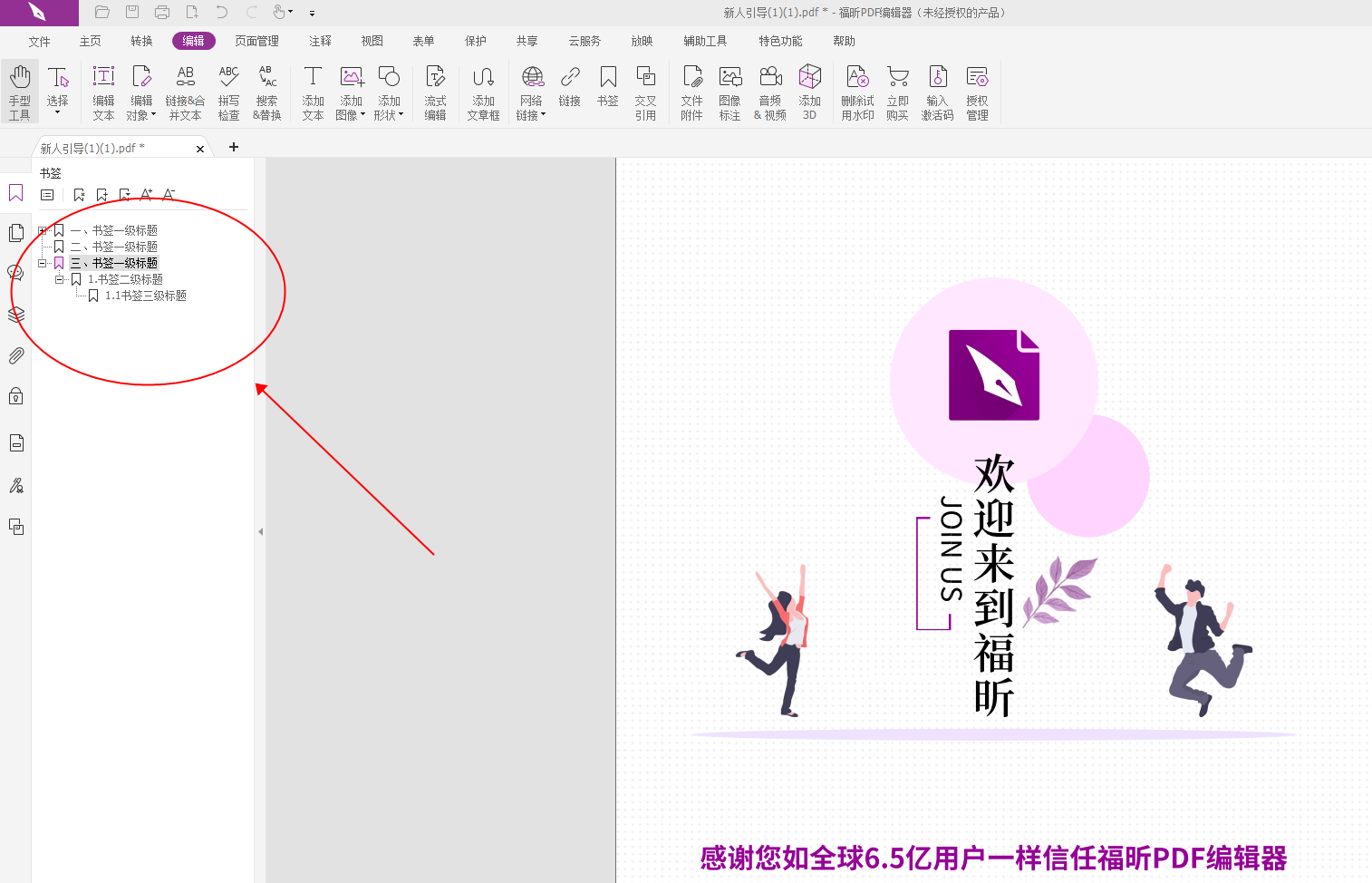Open the 添加文章框 tool
The height and width of the screenshot is (883, 1372).
pyautogui.click(x=484, y=91)
